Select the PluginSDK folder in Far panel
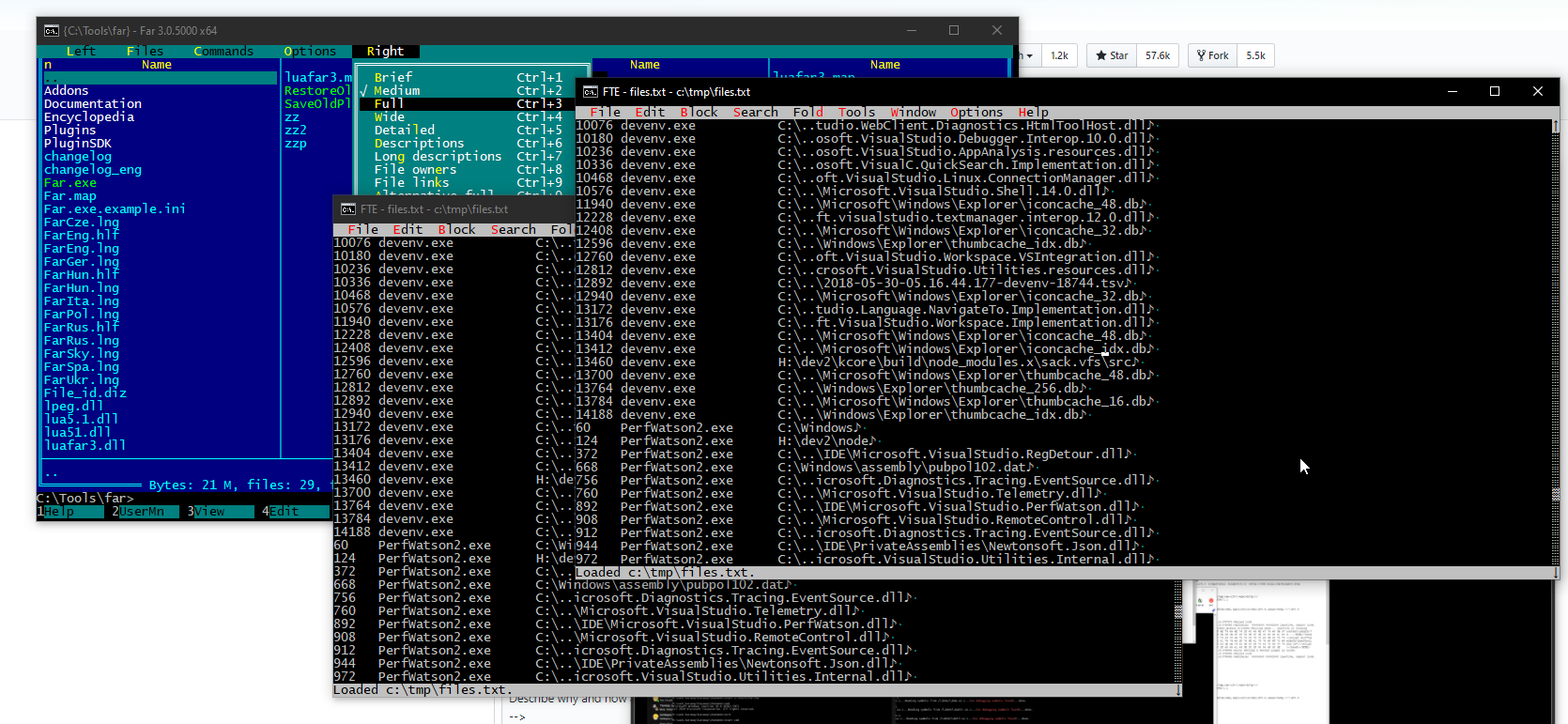Image resolution: width=1568 pixels, height=724 pixels. [78, 144]
